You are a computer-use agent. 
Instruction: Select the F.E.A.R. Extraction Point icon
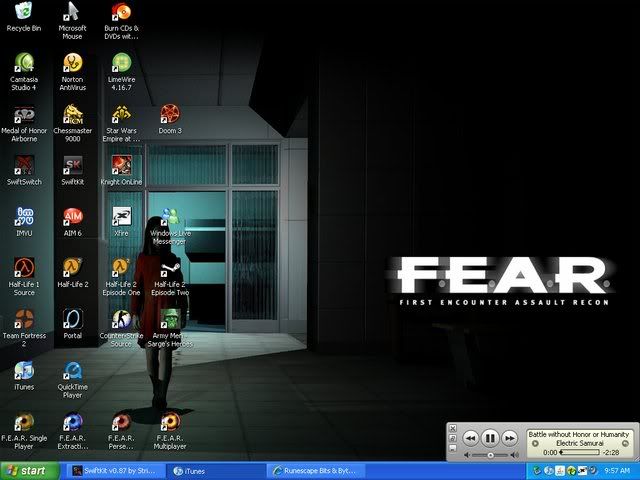coord(73,431)
